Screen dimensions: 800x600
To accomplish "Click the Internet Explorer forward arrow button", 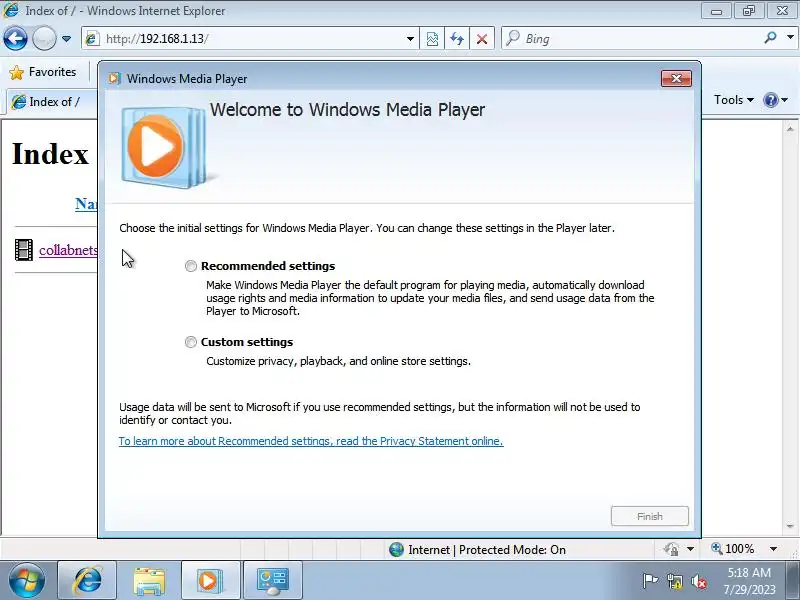I will coord(44,38).
